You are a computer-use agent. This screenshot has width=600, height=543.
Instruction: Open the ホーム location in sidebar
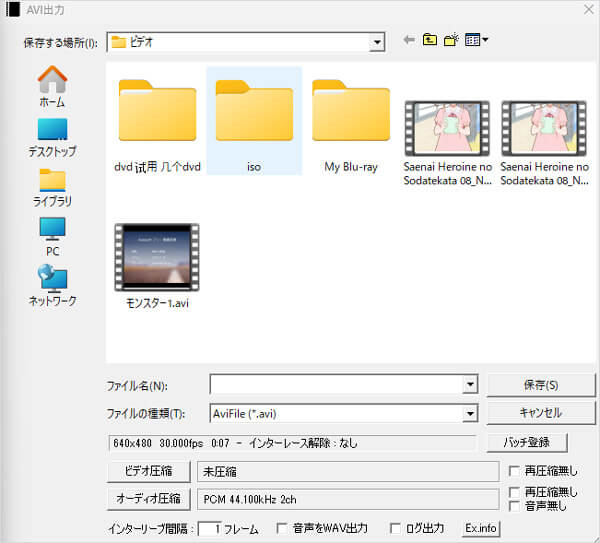pyautogui.click(x=52, y=87)
